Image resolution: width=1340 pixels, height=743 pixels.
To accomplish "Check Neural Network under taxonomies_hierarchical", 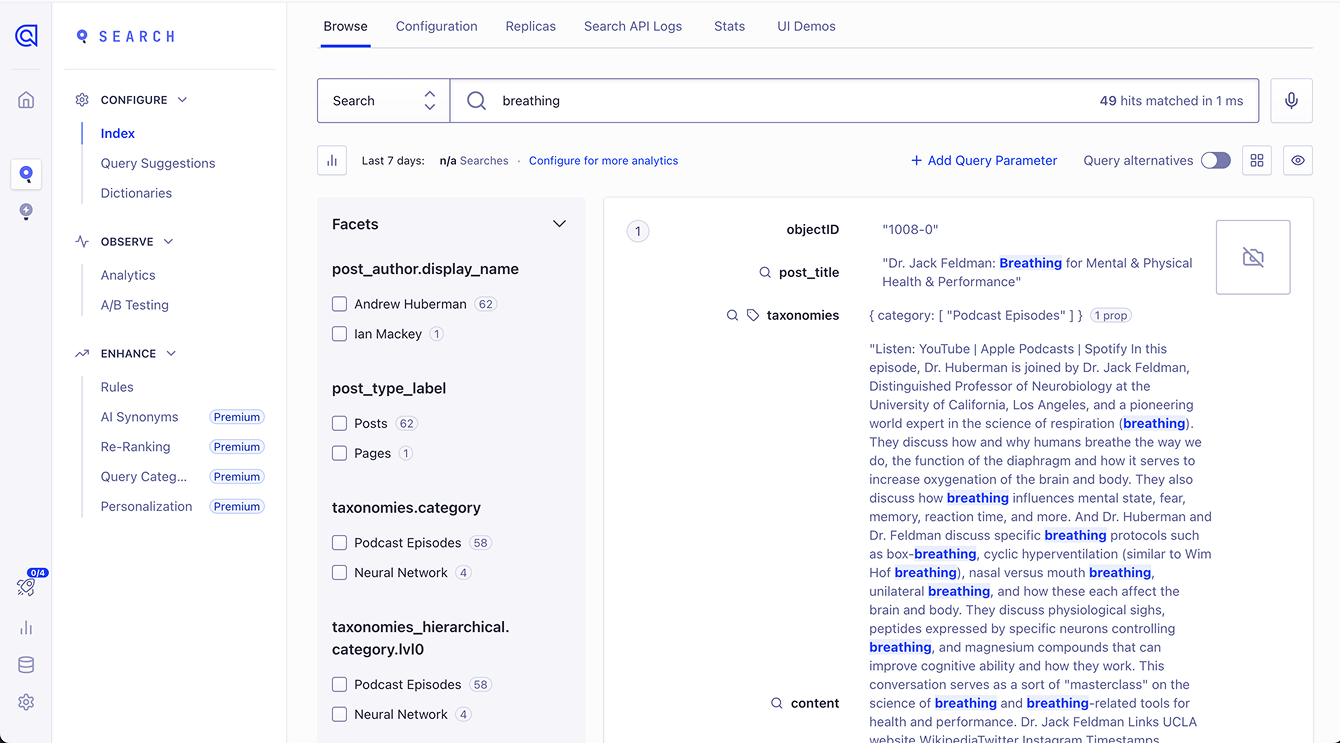I will coord(340,715).
